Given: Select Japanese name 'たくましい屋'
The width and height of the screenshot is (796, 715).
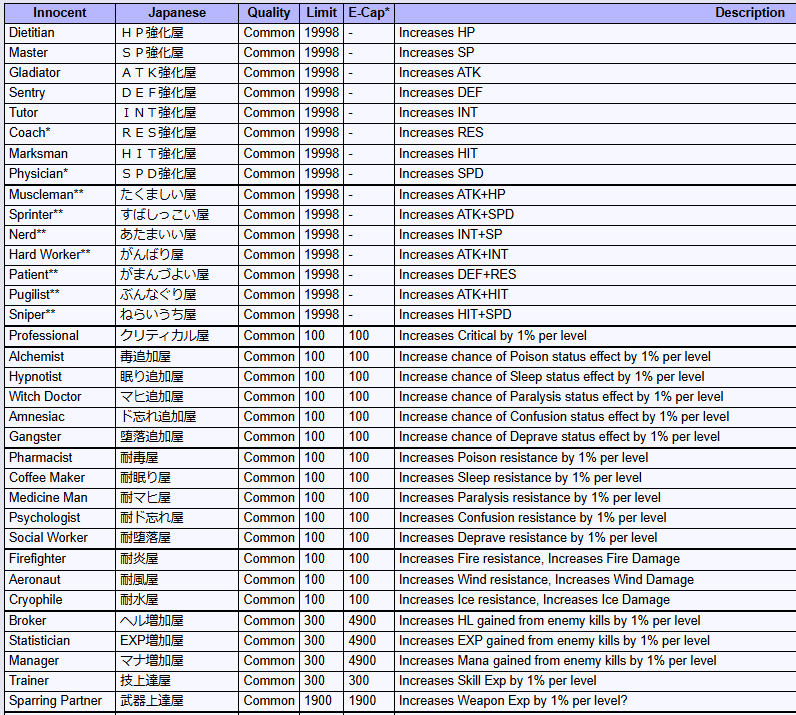Looking at the screenshot, I should pos(158,195).
